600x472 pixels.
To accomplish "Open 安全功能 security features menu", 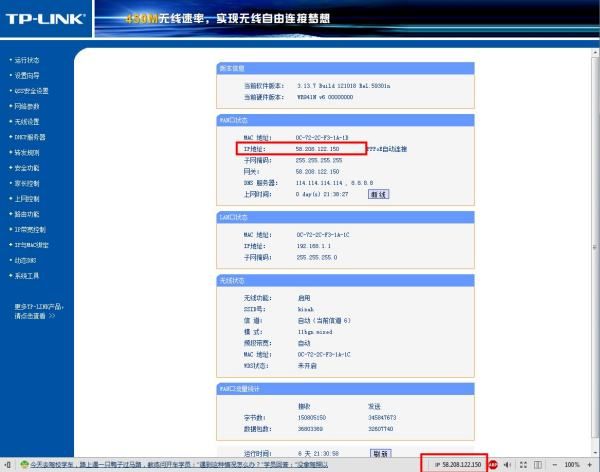I will 27,168.
